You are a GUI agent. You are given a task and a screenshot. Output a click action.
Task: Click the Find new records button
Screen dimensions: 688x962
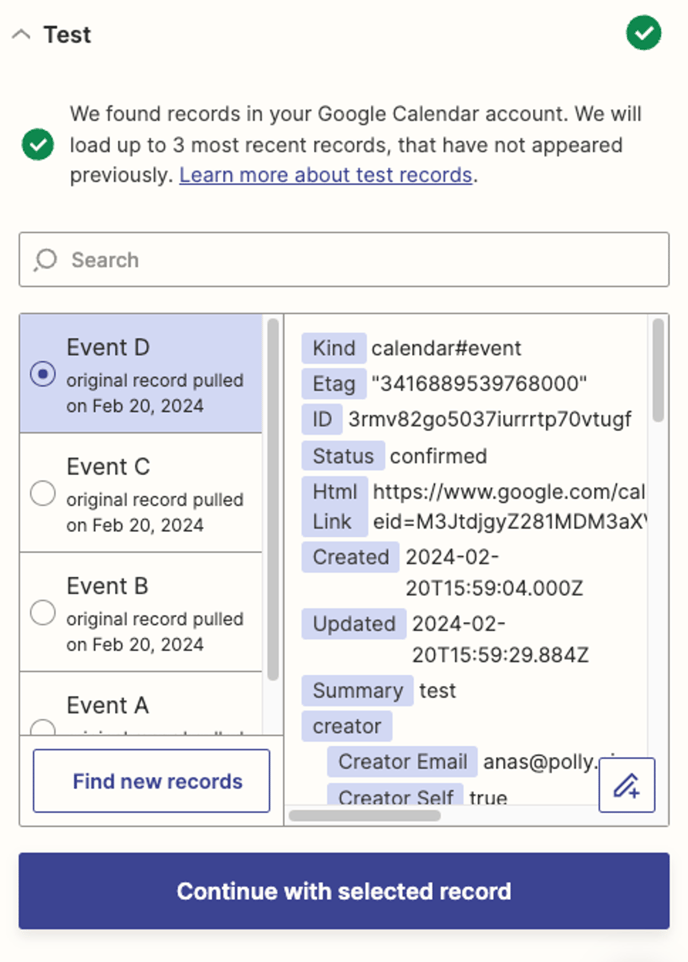tap(152, 781)
